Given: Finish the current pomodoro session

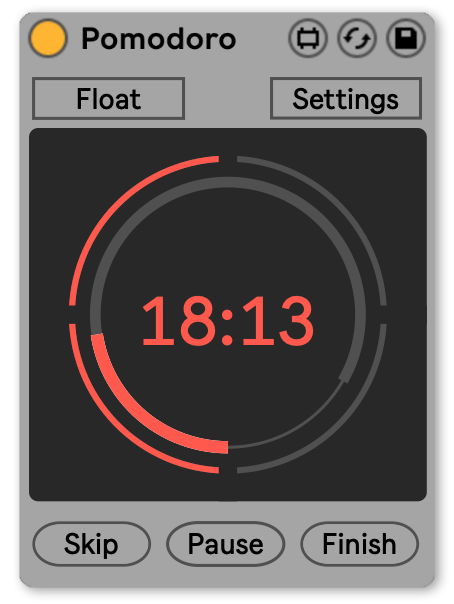Looking at the screenshot, I should click(x=359, y=544).
